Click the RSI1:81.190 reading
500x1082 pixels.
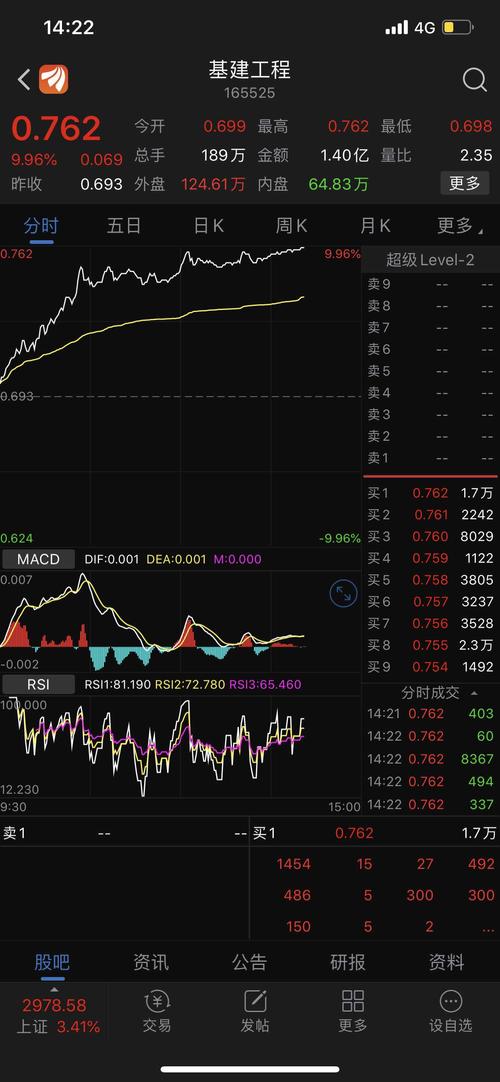pos(117,685)
